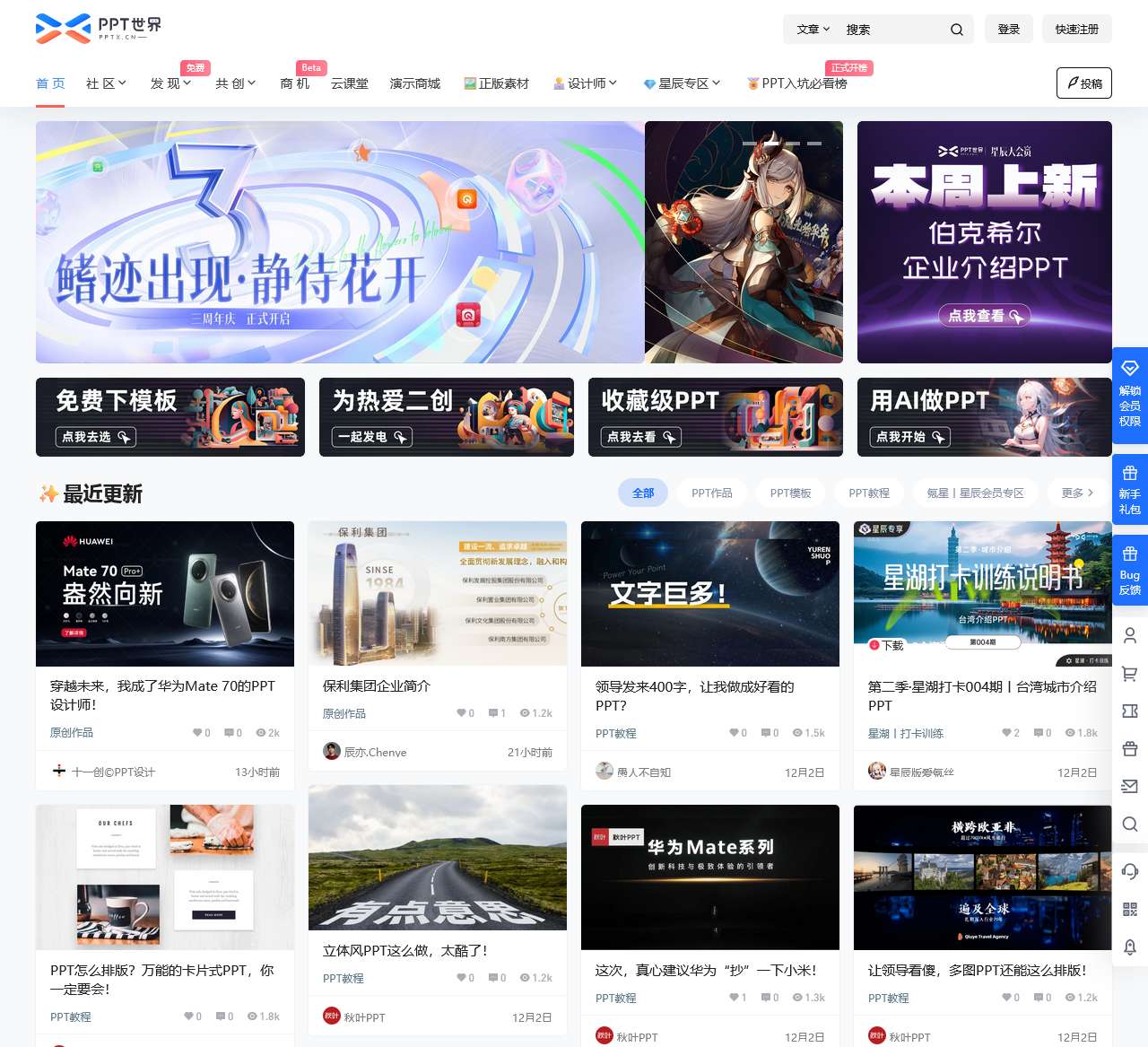Open the 文字巨多 card thumbnail
The image size is (1148, 1047).
click(710, 594)
